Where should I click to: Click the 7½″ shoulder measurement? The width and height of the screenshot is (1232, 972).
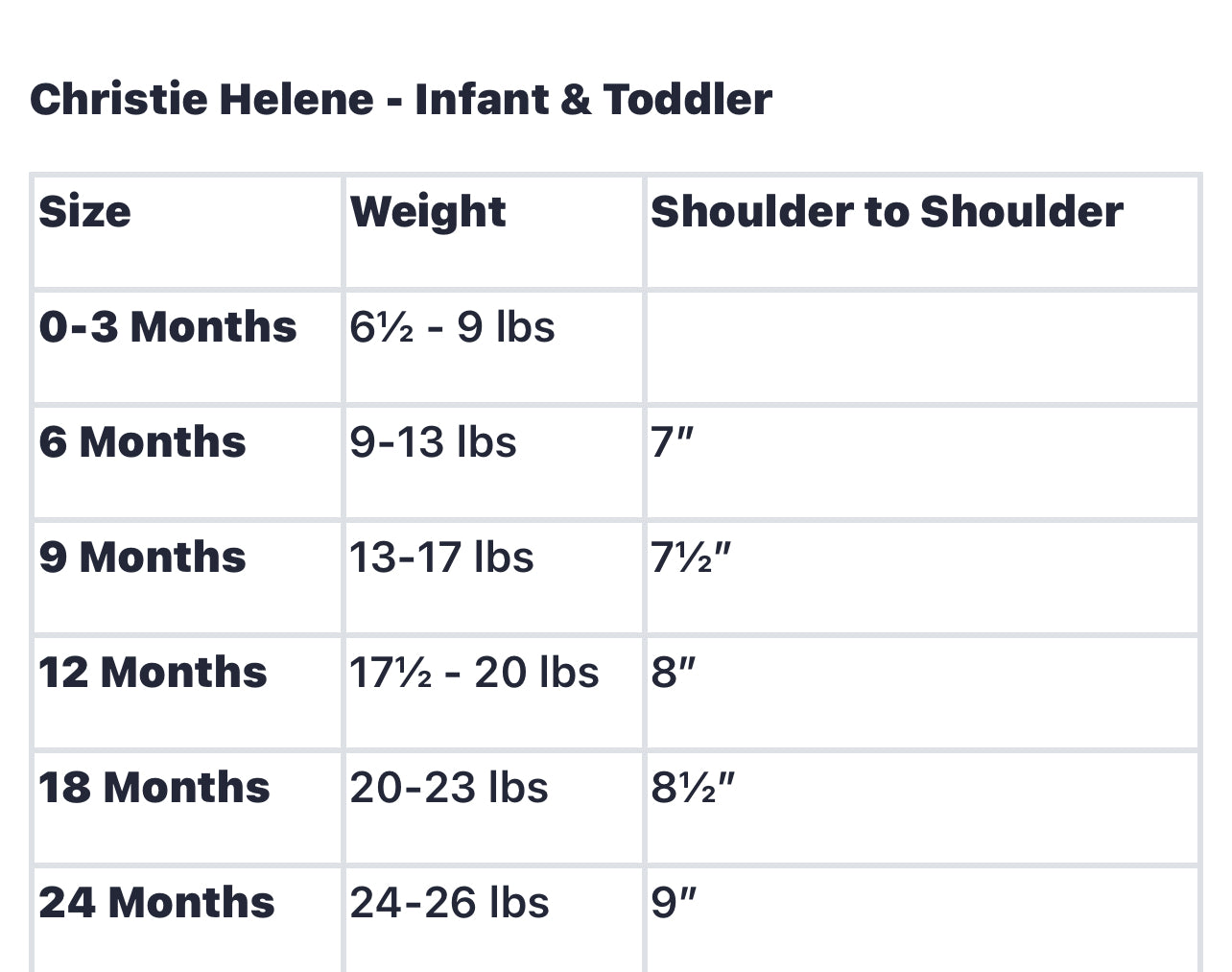click(691, 557)
